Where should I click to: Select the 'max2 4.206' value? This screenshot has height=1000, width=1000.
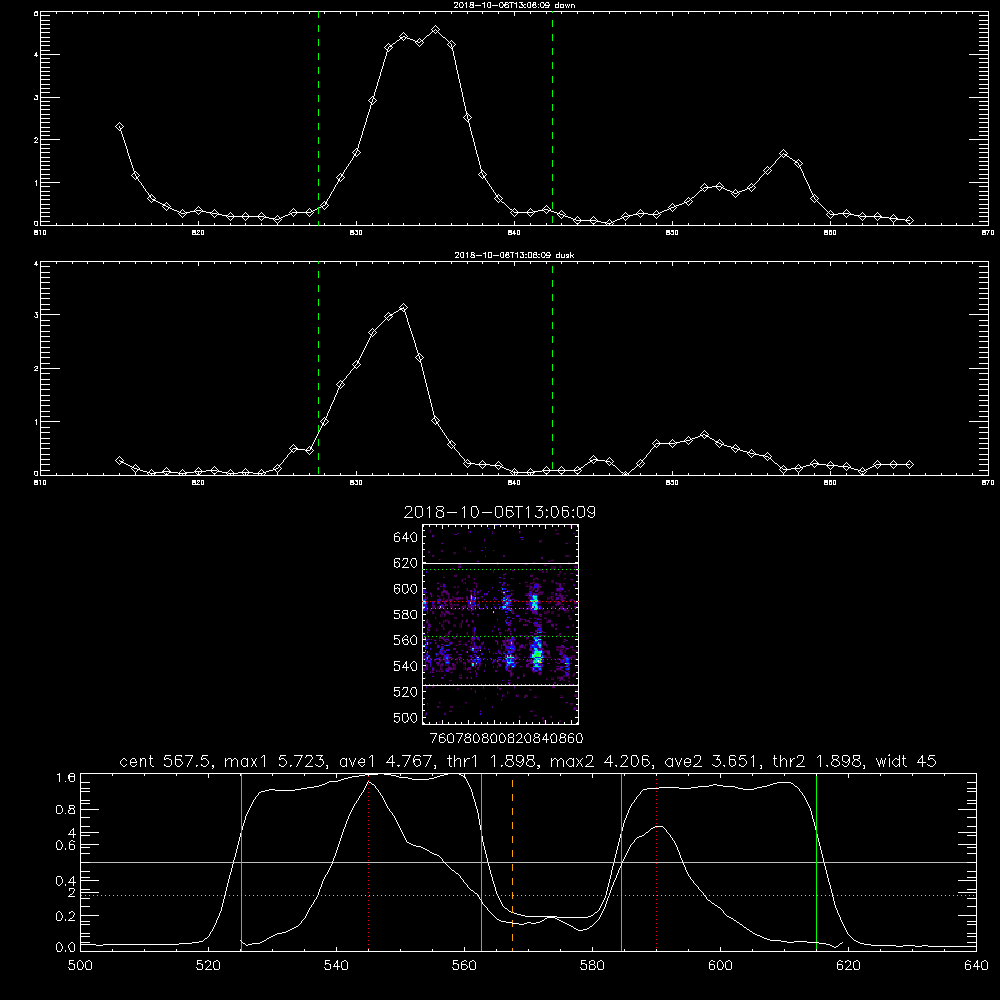[x=599, y=761]
